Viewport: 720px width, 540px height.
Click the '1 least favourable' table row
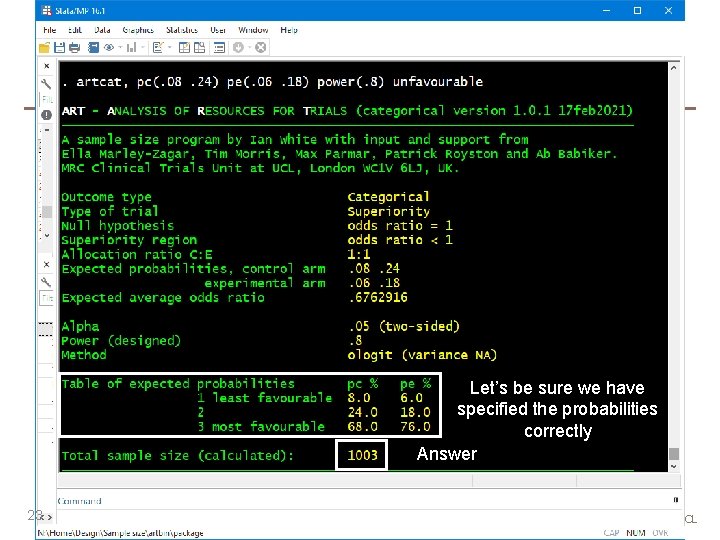(x=310, y=398)
